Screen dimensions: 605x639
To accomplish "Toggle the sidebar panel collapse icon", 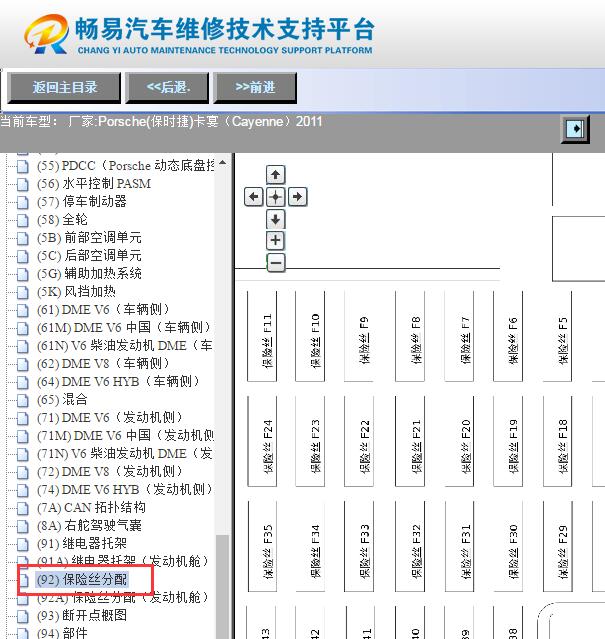I will click(x=575, y=129).
